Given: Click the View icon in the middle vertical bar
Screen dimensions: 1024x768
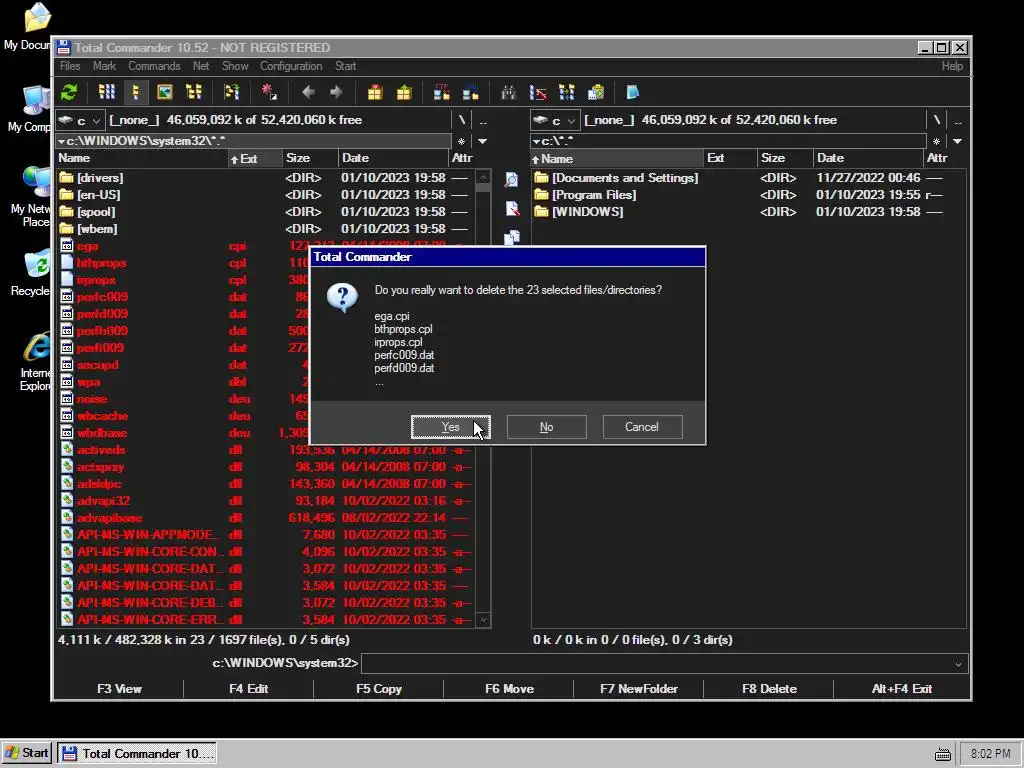Looking at the screenshot, I should pos(511,180).
